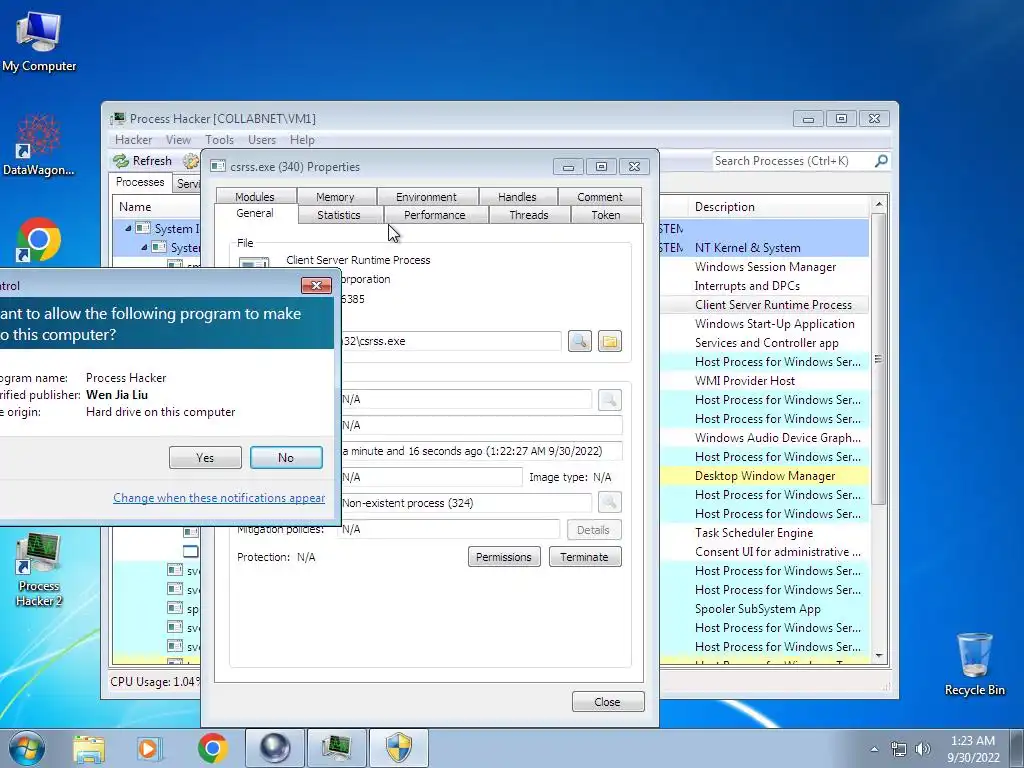
Task: Switch to the Modules tab
Action: [x=255, y=197]
